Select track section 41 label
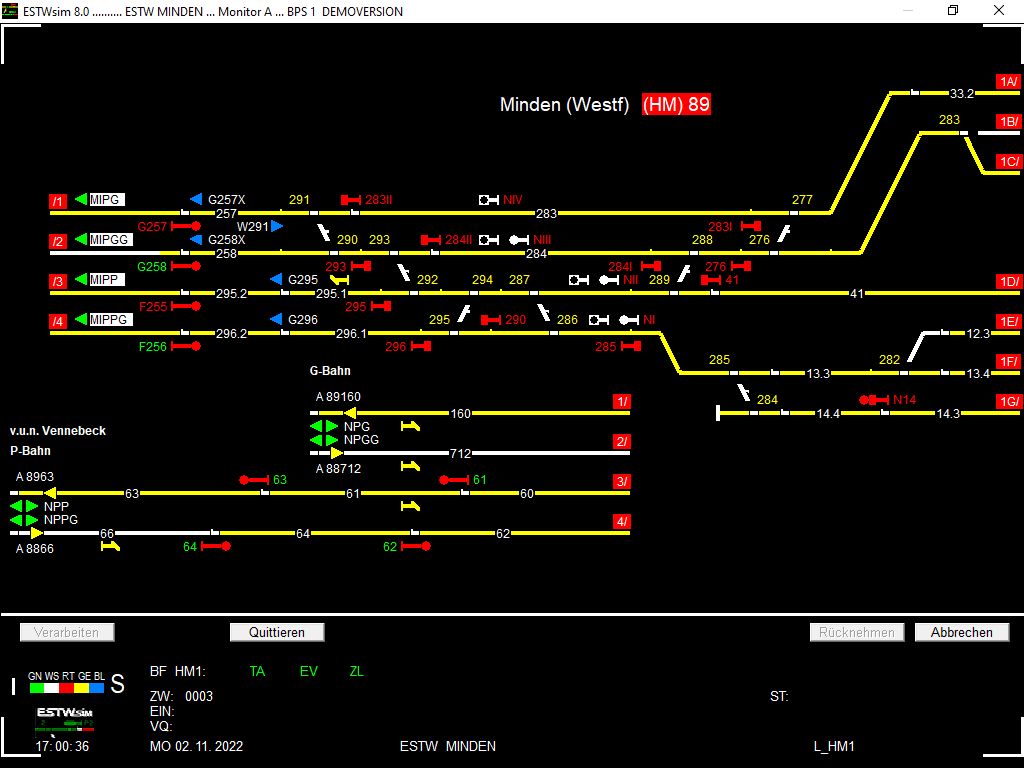 [856, 293]
